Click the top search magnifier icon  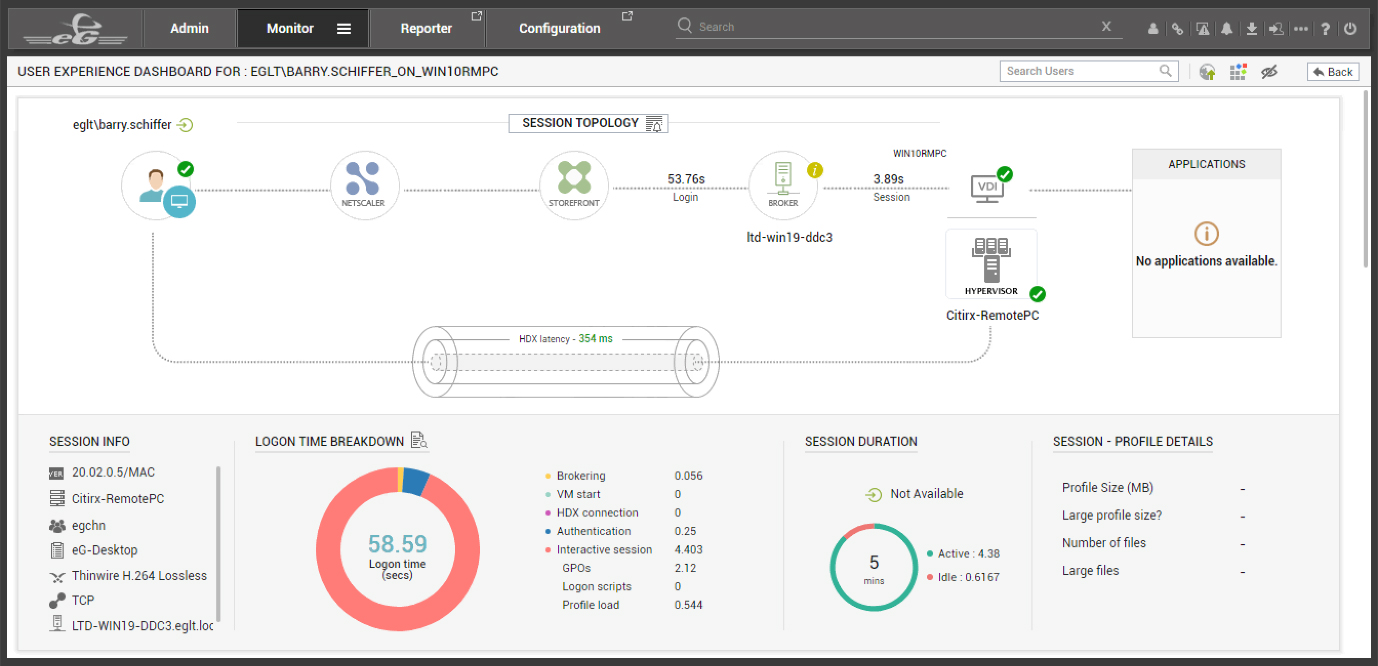click(685, 26)
